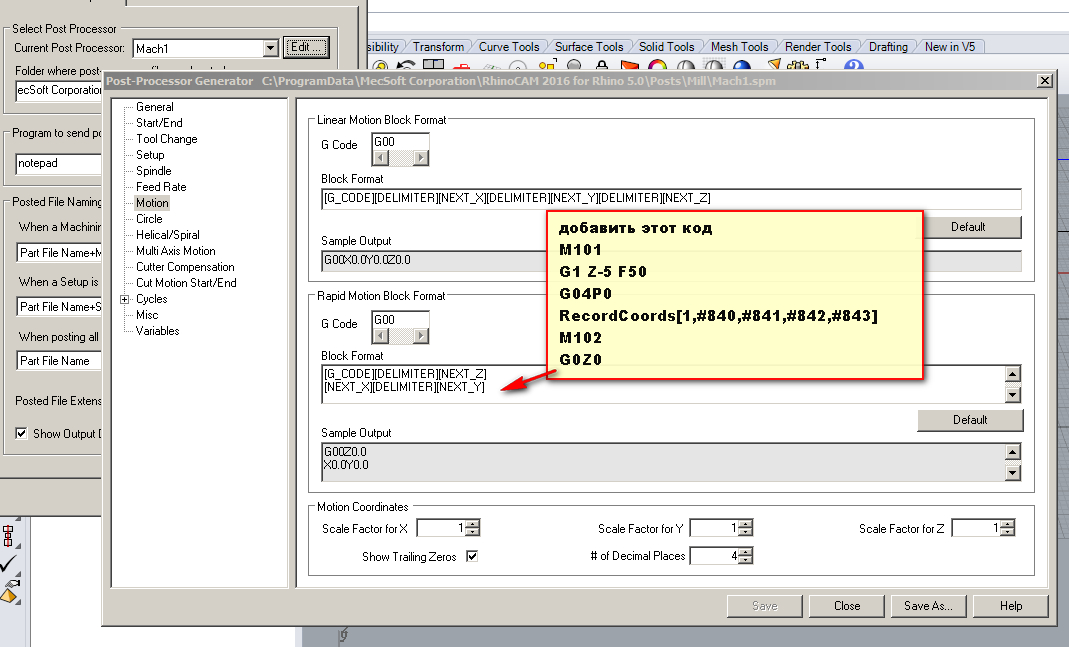Viewport: 1069px width, 647px height.
Task: Toggle Show Trailing Zeros checkbox
Action: (x=472, y=556)
